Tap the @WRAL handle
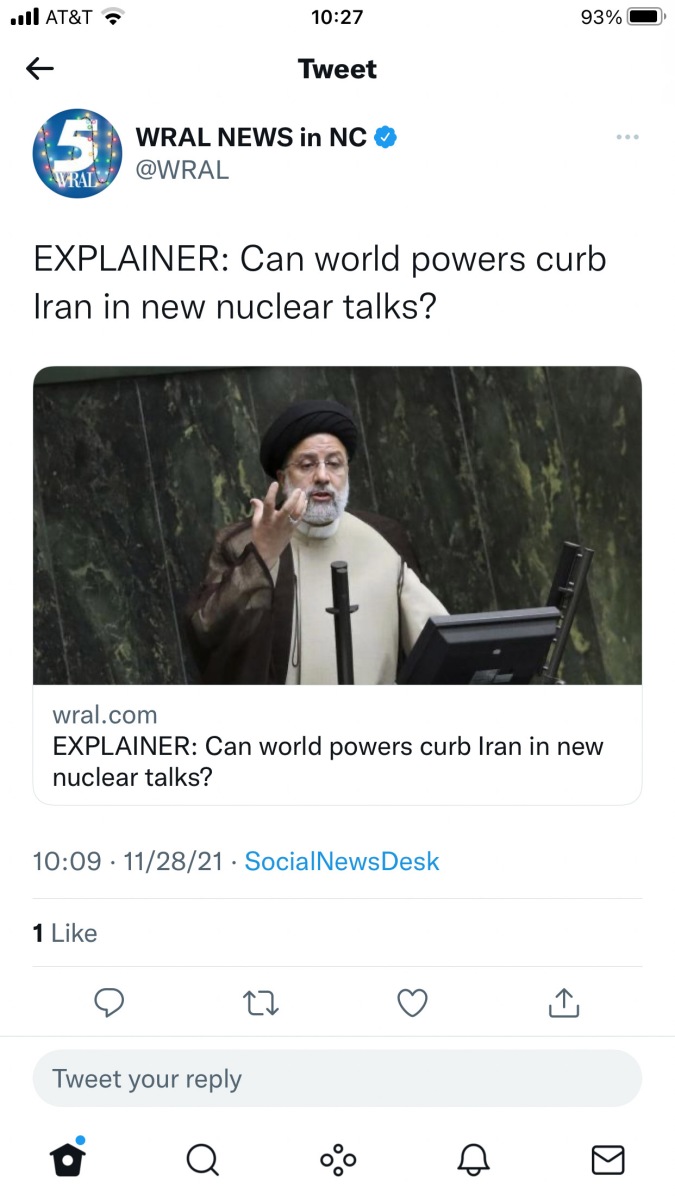The height and width of the screenshot is (1200, 675). [182, 170]
